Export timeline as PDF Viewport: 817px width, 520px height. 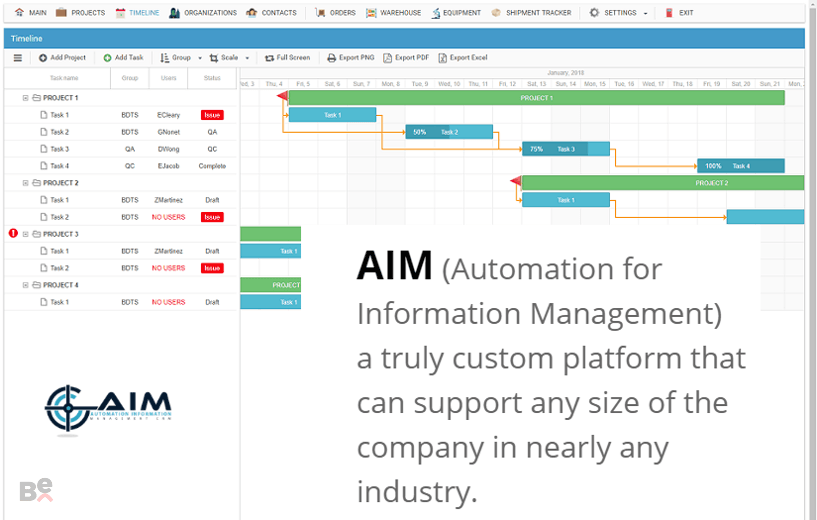tap(406, 58)
